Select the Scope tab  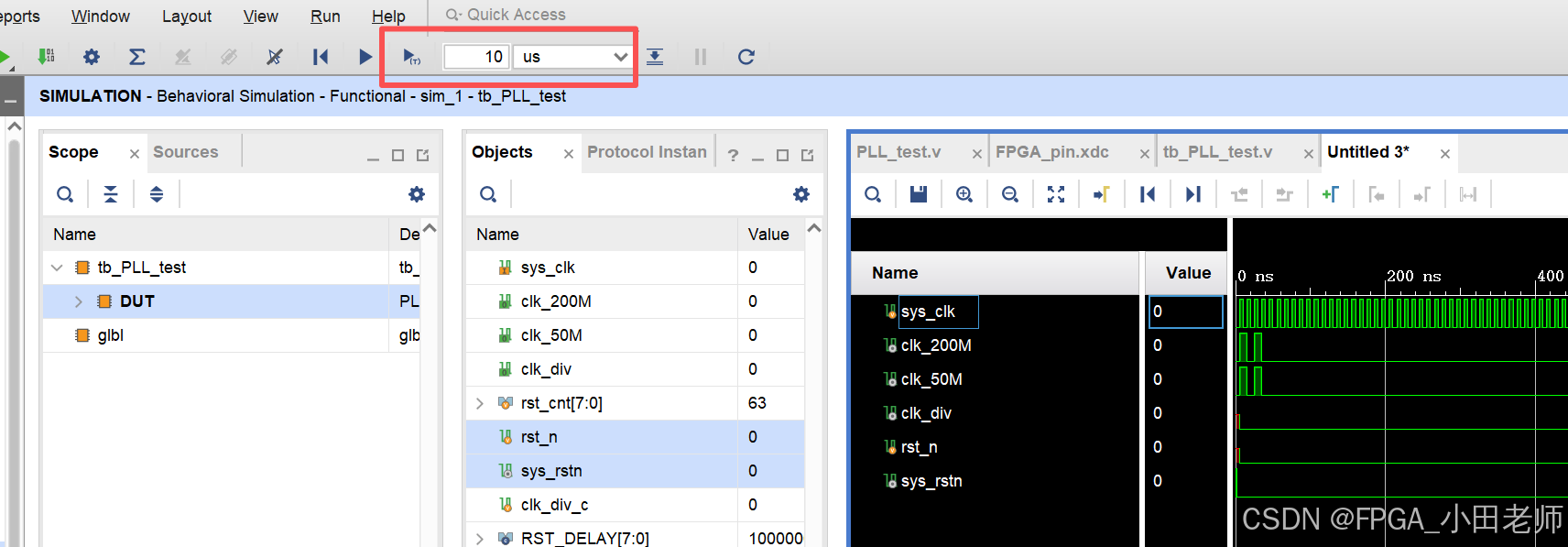[x=73, y=152]
